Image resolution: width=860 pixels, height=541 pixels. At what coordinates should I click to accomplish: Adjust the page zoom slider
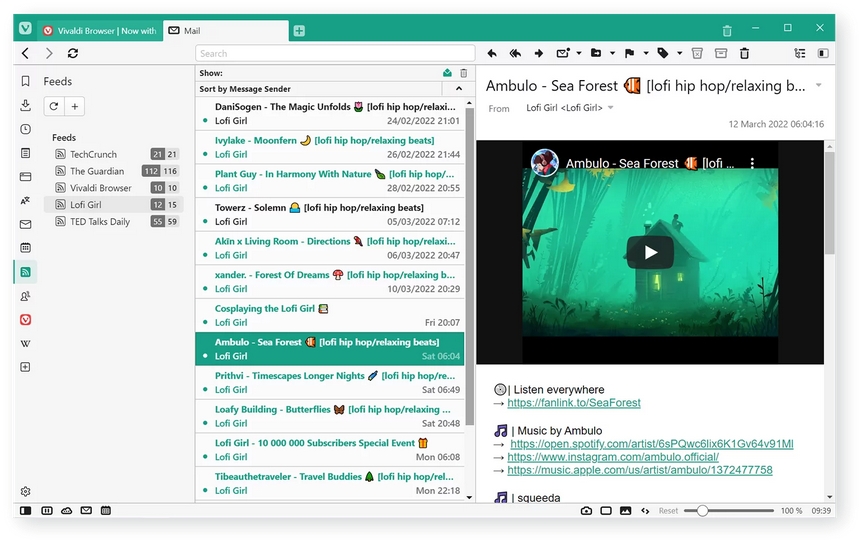[702, 511]
